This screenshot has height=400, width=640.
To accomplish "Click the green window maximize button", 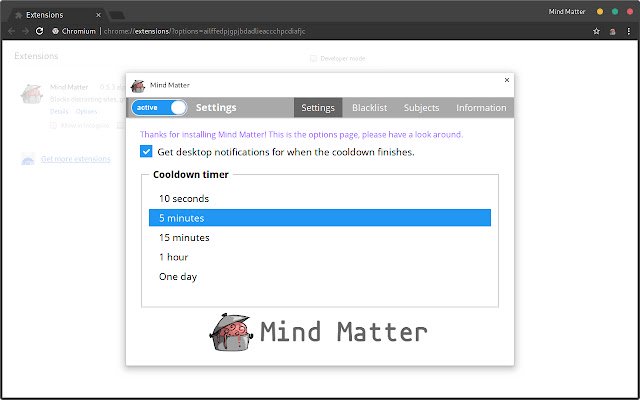I will 615,11.
